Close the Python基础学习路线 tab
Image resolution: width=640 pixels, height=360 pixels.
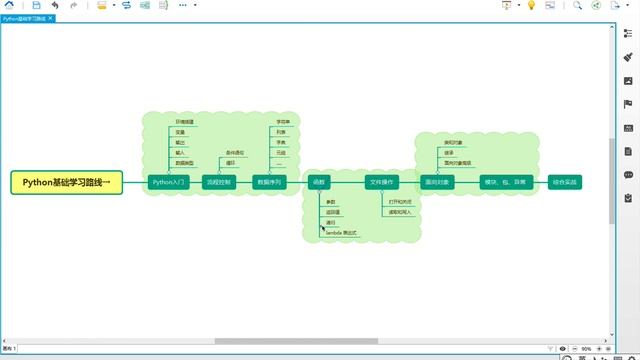tap(51, 18)
